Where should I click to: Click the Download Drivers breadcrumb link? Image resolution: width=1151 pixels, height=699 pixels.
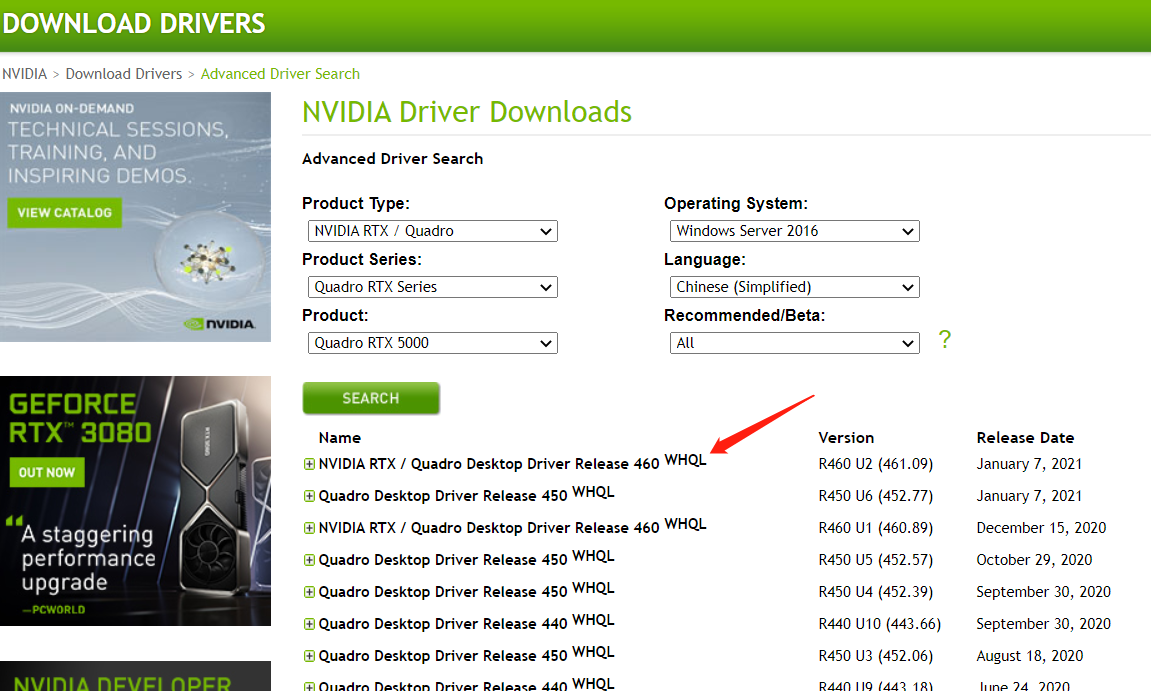tap(123, 74)
